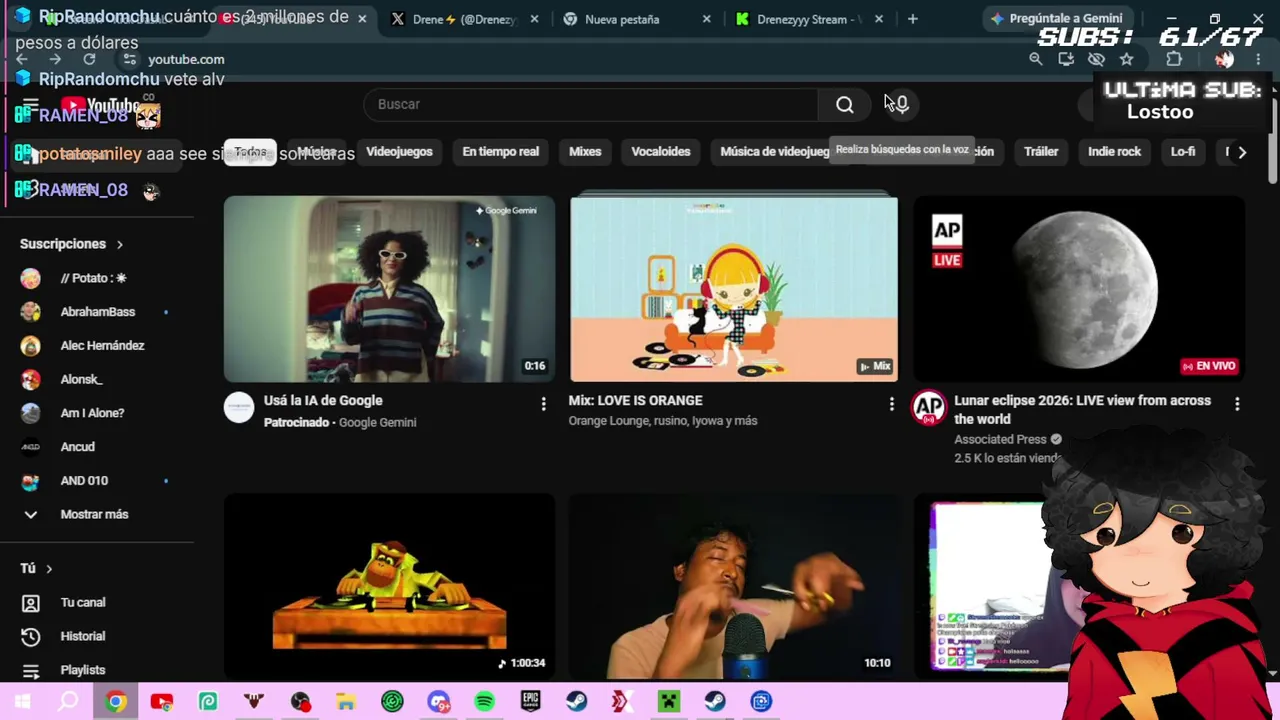The height and width of the screenshot is (720, 1280).
Task: Open the AbrahamBass subscription
Action: [x=97, y=312]
